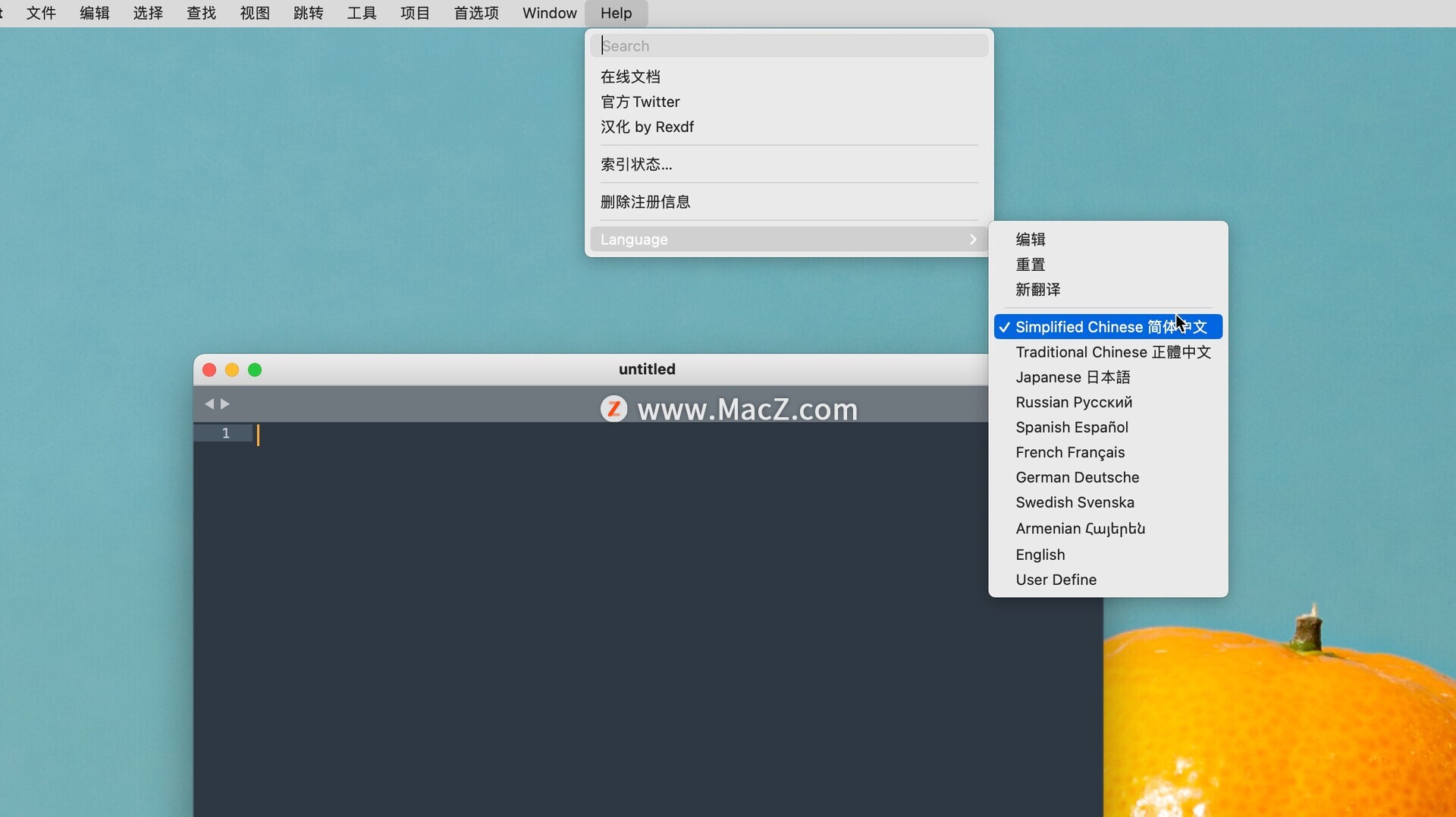Choose Japanese 日本語 from language list
This screenshot has height=817, width=1456.
tap(1072, 377)
